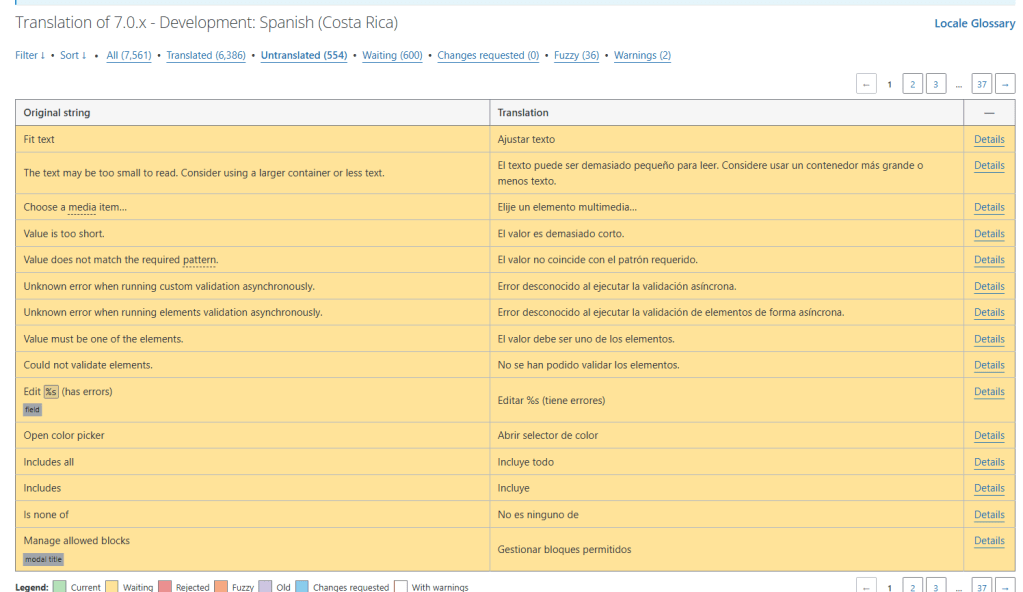Click the Waiting yellow legend swatch
1023x592 pixels.
(112, 587)
